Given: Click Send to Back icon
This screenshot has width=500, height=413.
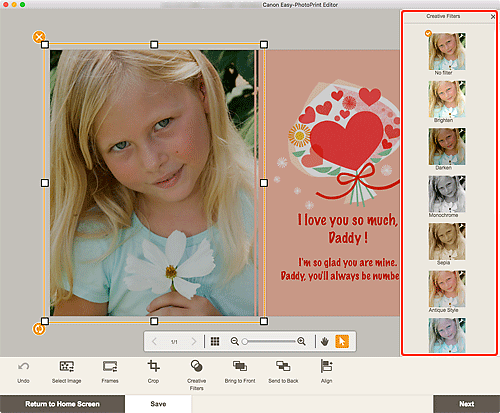Looking at the screenshot, I should pyautogui.click(x=283, y=366).
